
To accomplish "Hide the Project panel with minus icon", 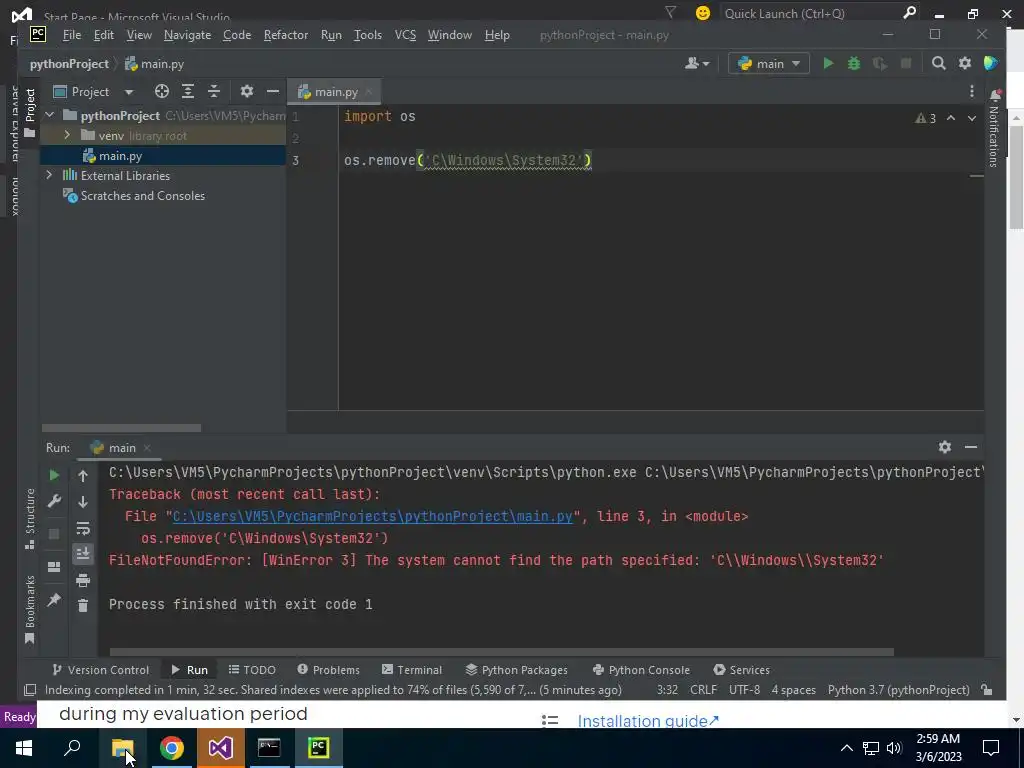I will [x=272, y=91].
